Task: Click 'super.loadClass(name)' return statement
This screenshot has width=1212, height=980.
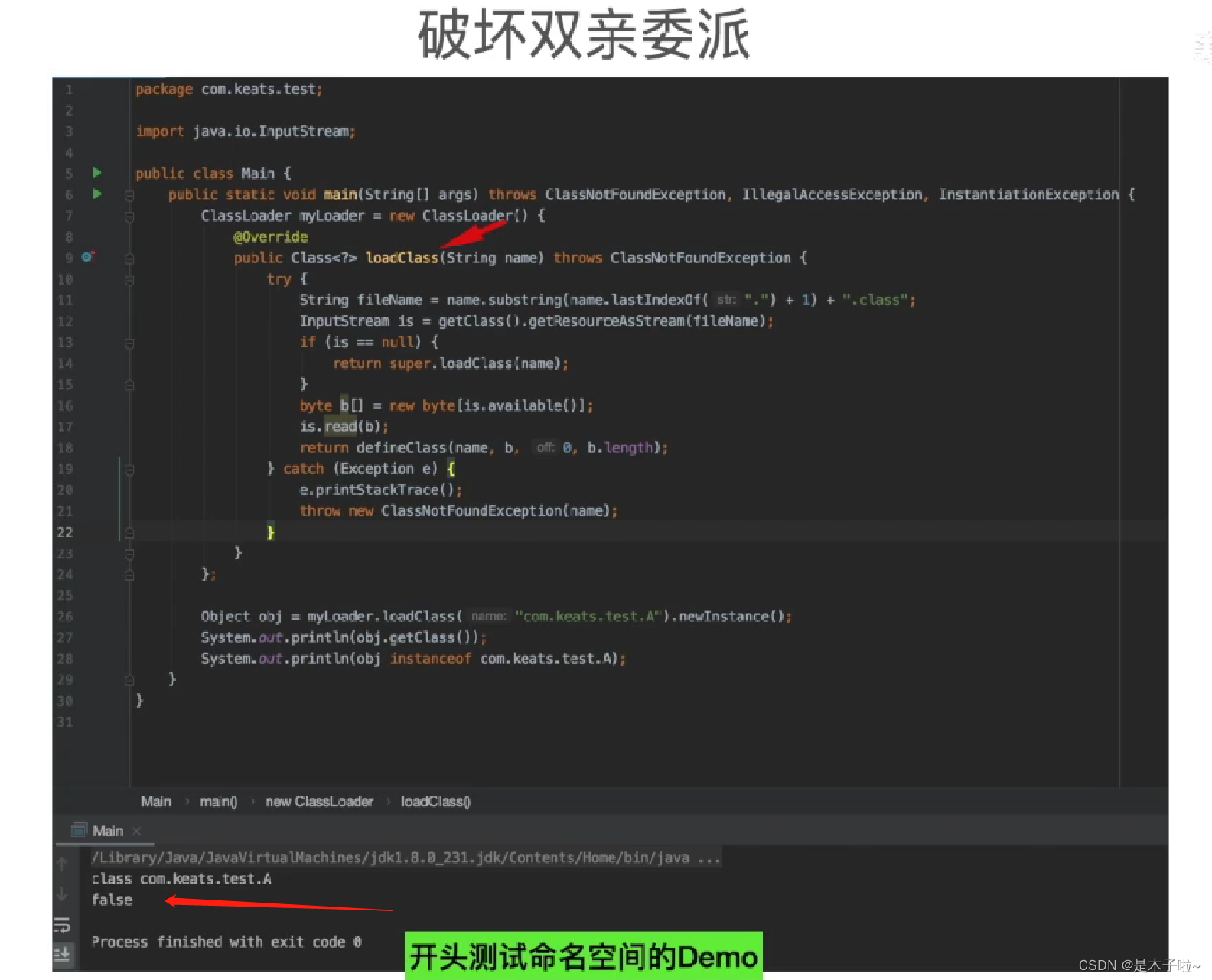Action: (451, 363)
